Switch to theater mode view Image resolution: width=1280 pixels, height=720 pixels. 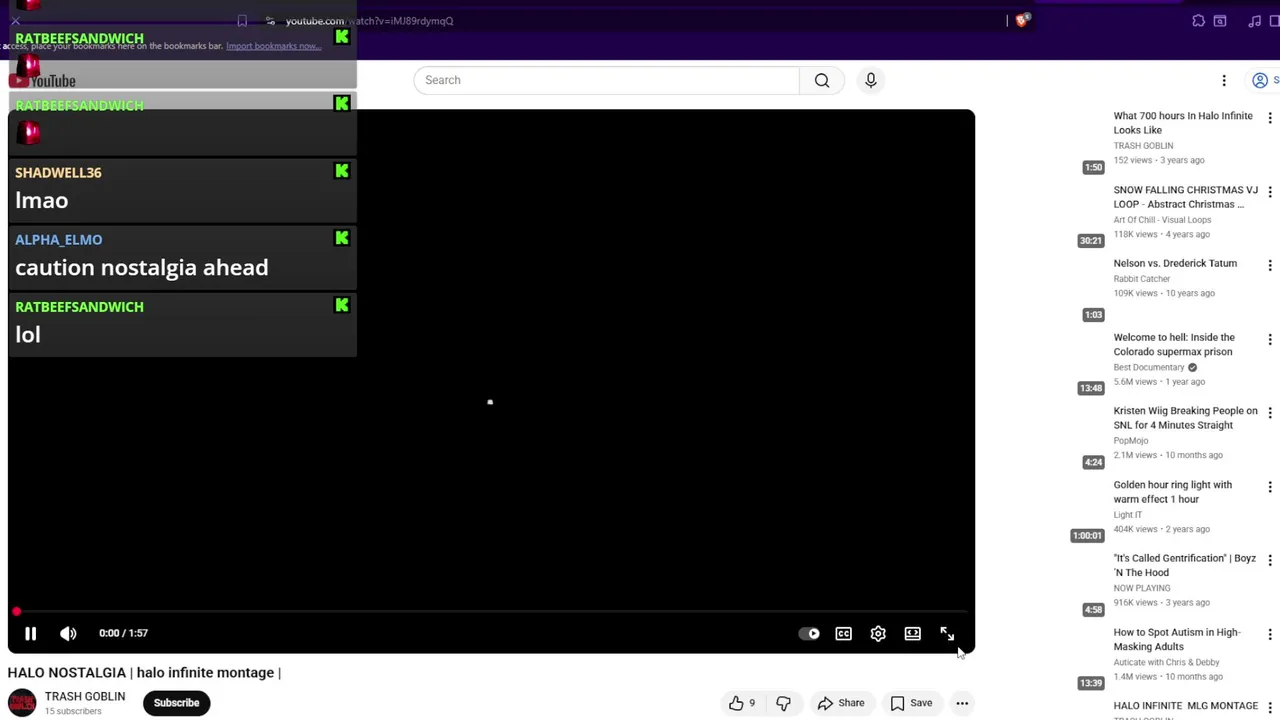coord(913,633)
